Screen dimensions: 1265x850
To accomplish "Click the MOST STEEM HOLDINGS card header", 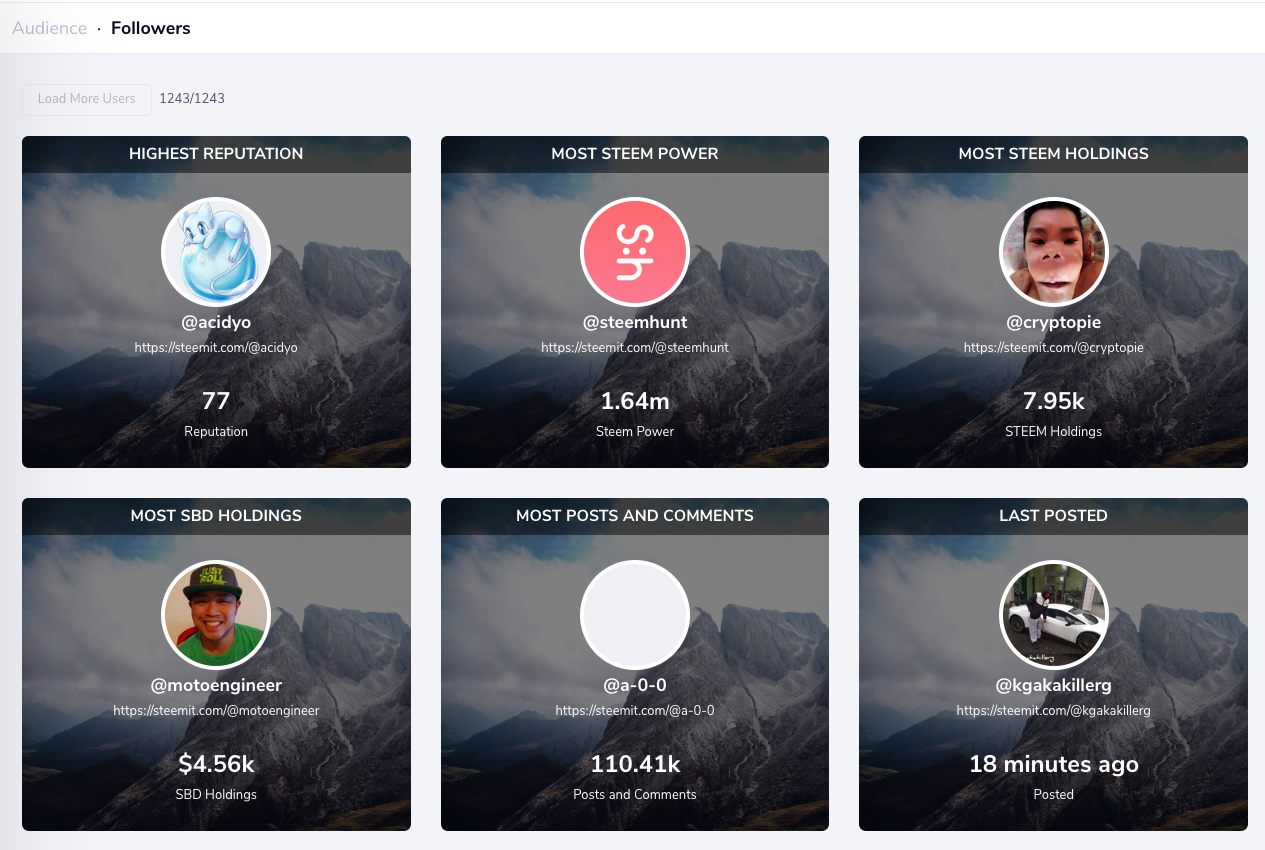I will click(1054, 154).
